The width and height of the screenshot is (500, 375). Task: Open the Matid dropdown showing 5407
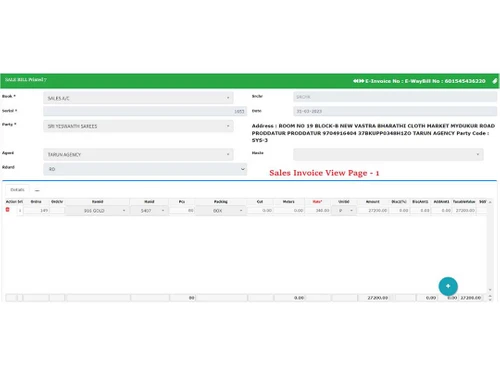click(x=149, y=211)
